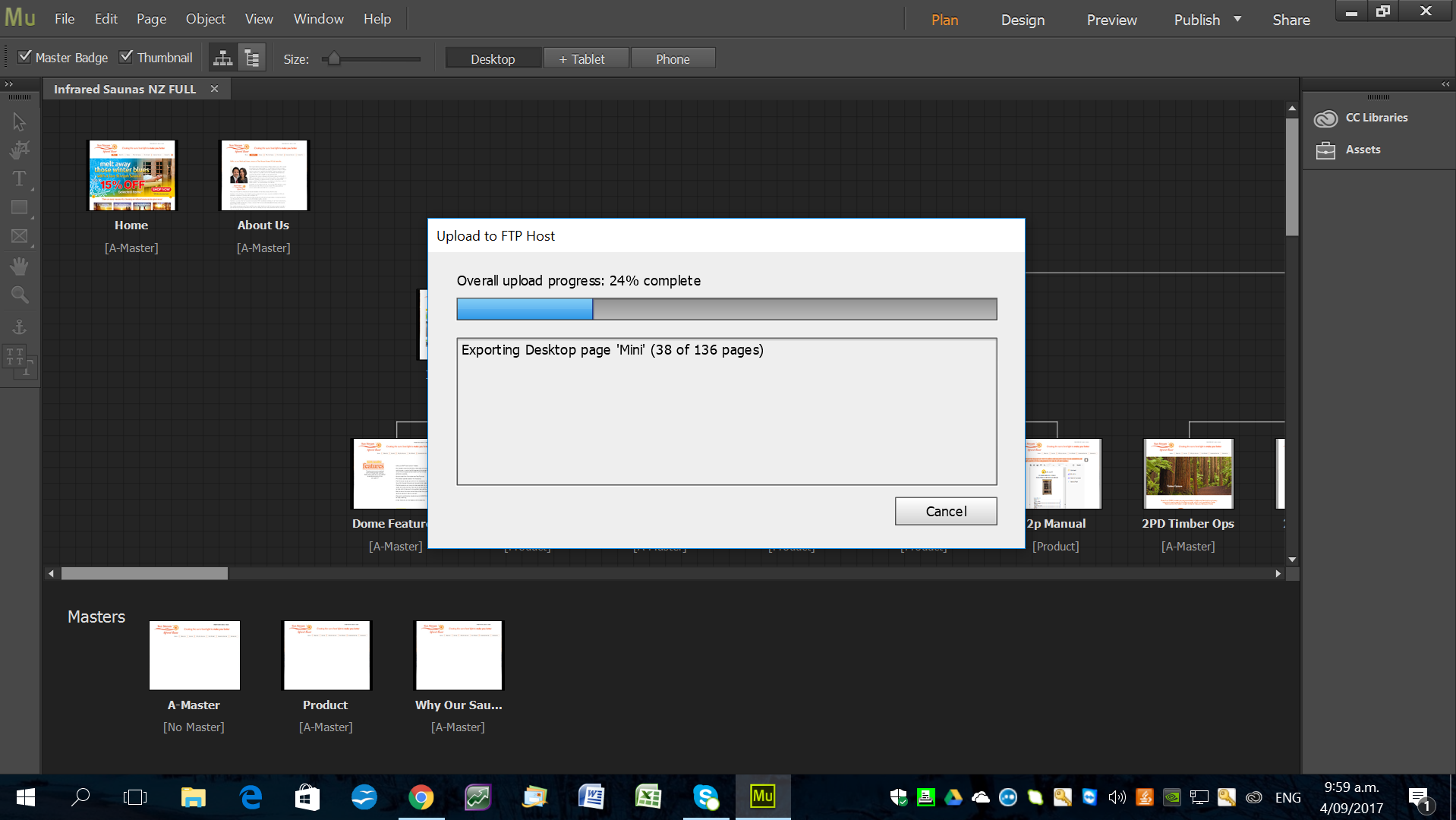The height and width of the screenshot is (820, 1456).
Task: Click the horizontal scrollbar right arrow
Action: click(x=1278, y=573)
